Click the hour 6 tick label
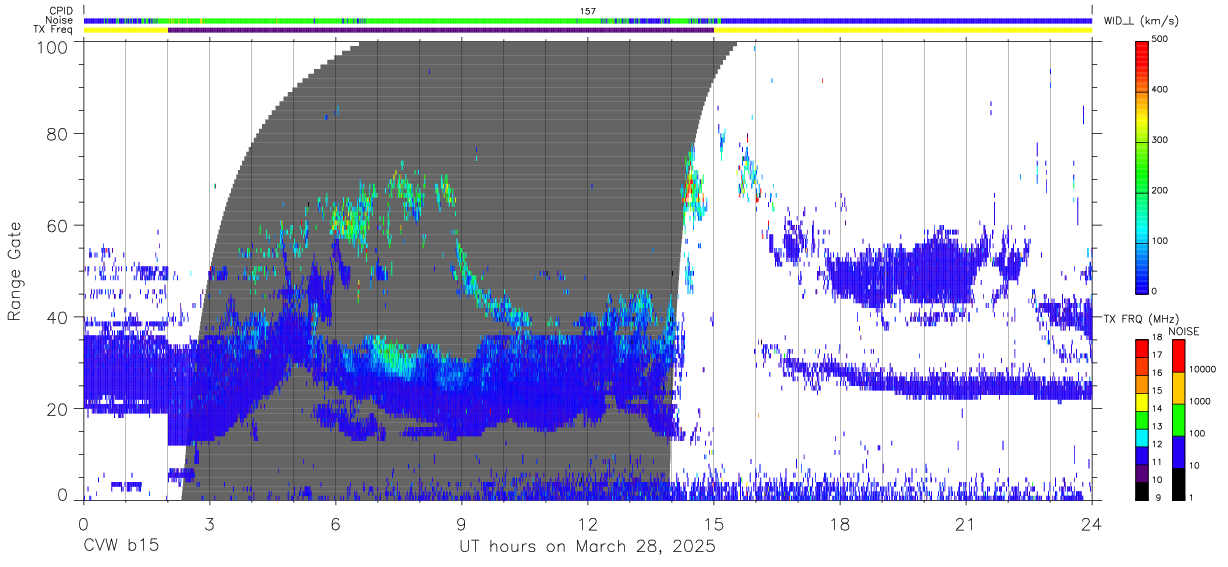Screen dimensions: 1228x567 click(335, 524)
